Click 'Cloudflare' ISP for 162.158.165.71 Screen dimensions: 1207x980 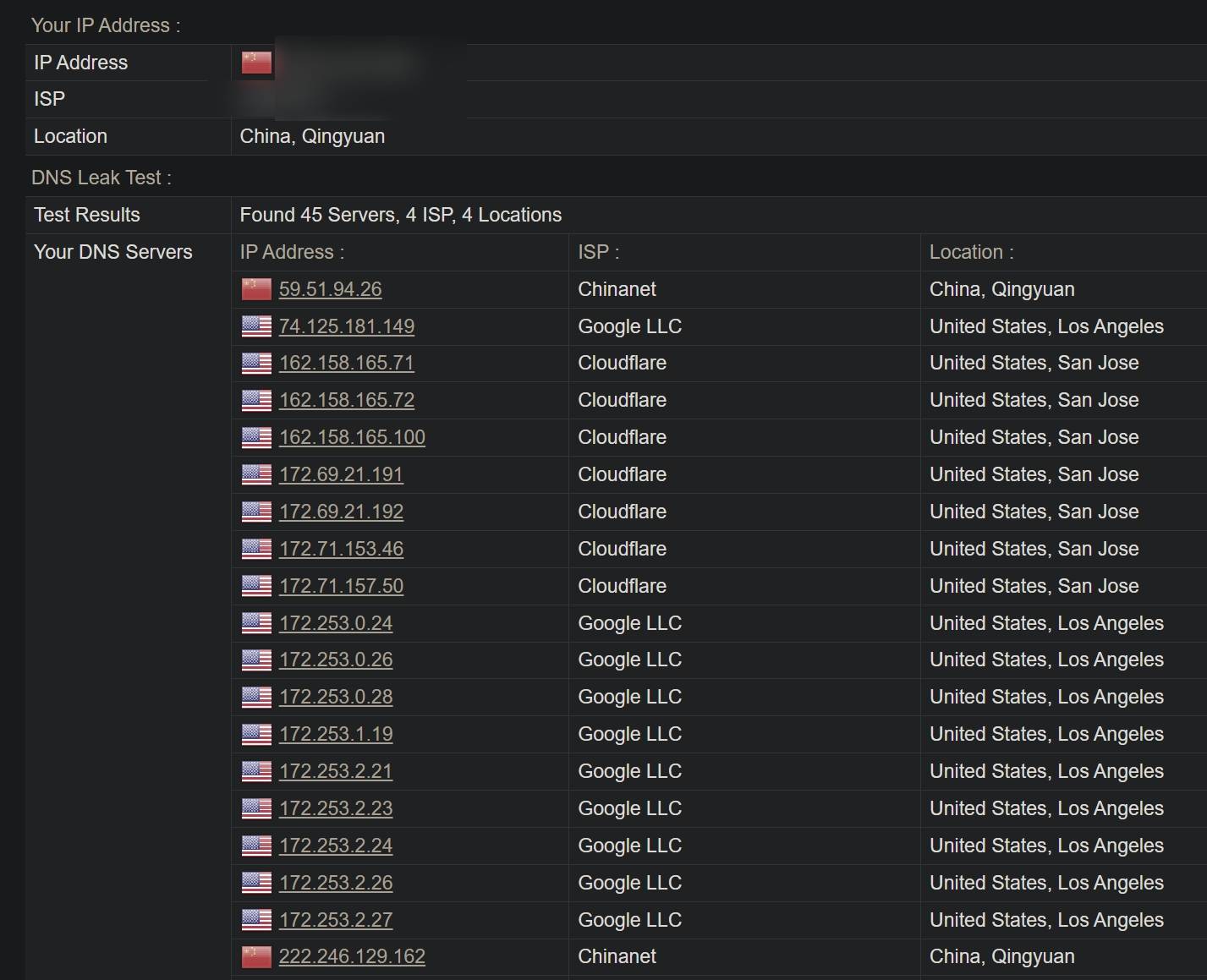622,363
